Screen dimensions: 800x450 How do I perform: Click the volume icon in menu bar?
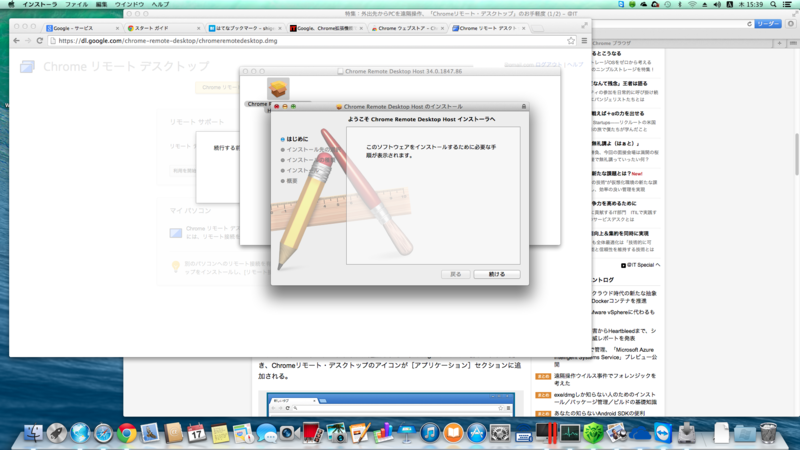pos(717,4)
